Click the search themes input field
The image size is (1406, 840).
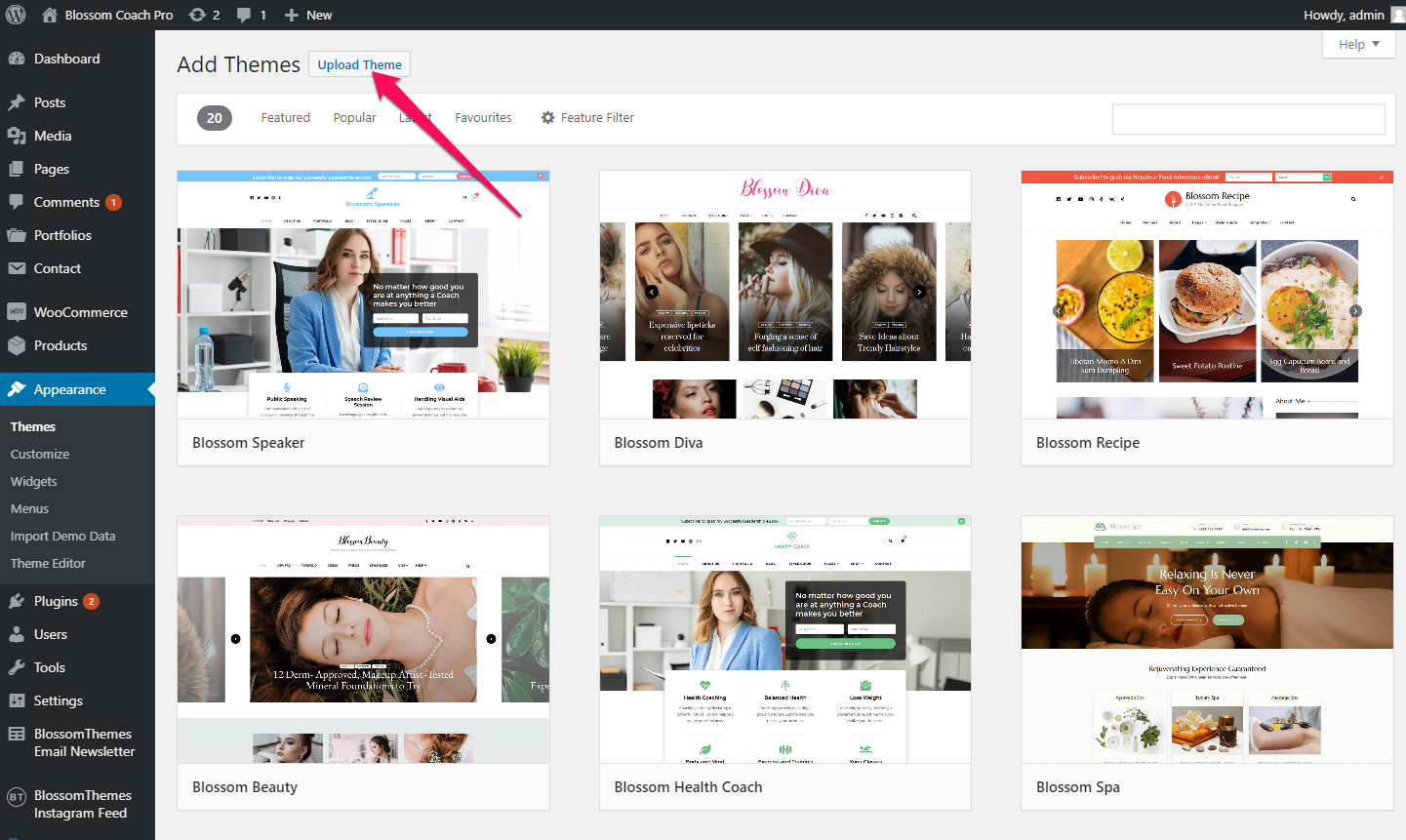pyautogui.click(x=1248, y=118)
